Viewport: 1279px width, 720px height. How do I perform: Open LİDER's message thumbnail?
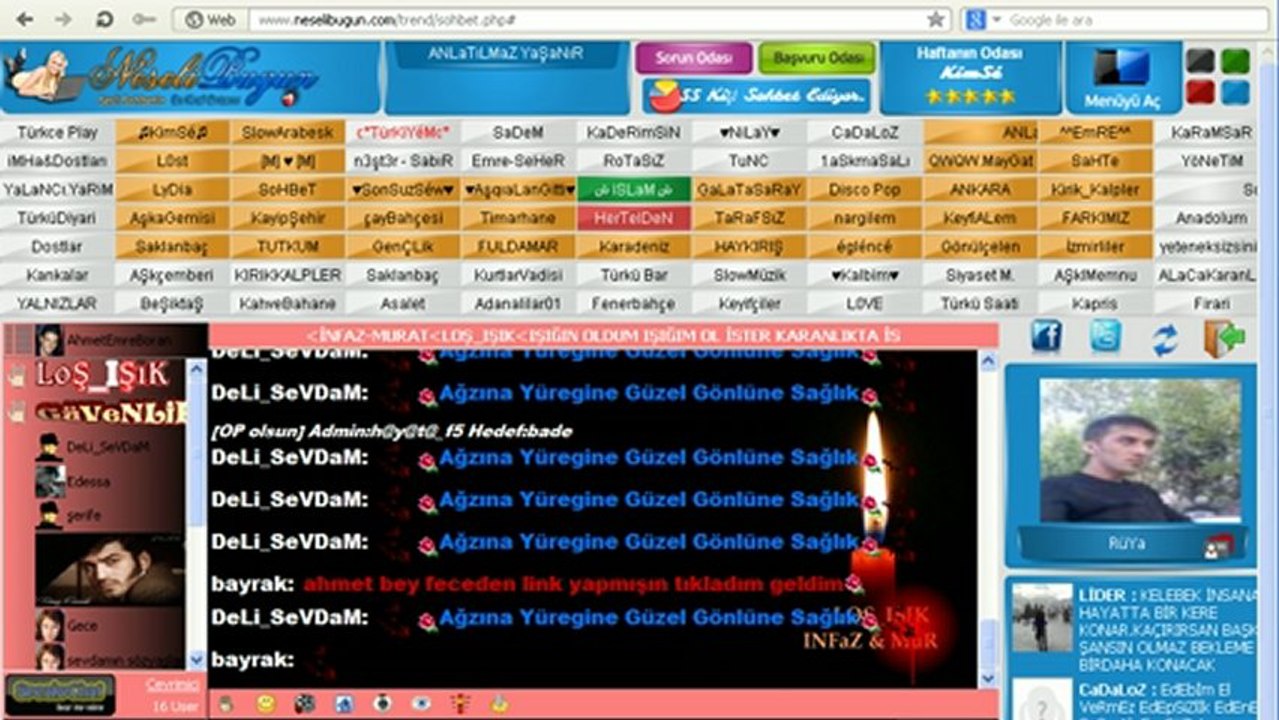1042,618
